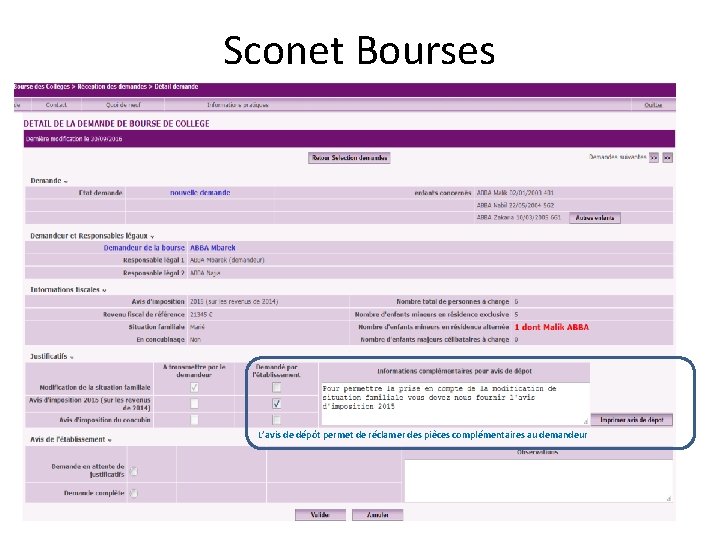Select child row 'ABBA Zakaria'
Viewport: 720px width, 540px height.
pyautogui.click(x=518, y=218)
